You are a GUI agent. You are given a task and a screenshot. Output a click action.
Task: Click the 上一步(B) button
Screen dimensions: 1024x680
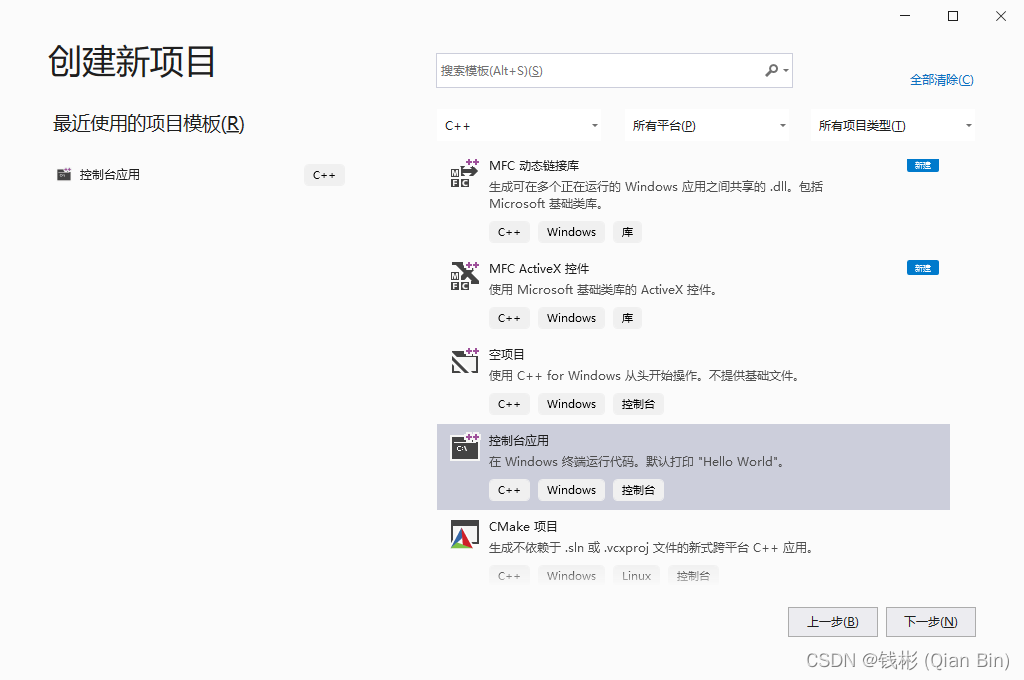pos(833,622)
